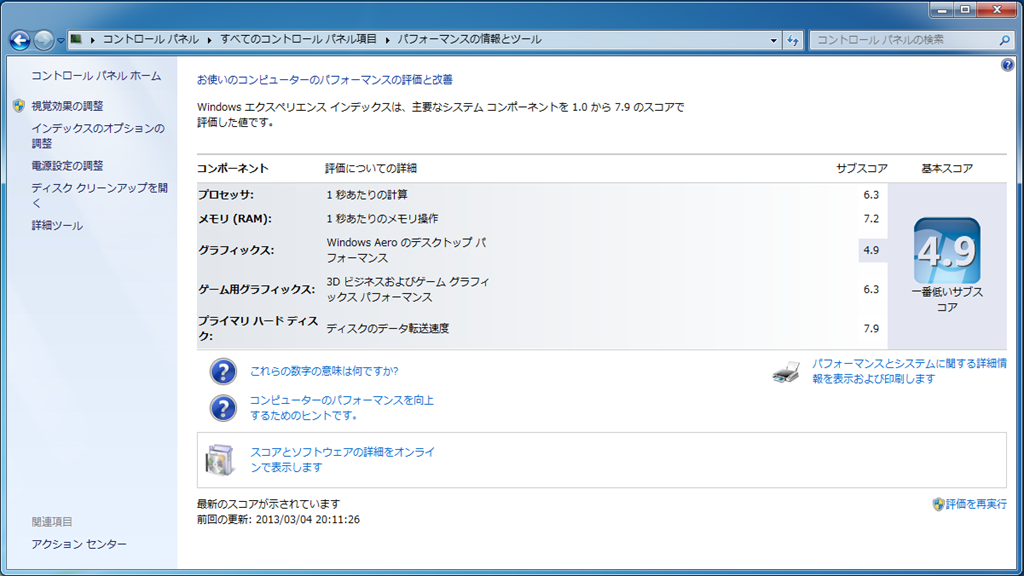Click the printer icon
The image size is (1024, 576).
pos(786,372)
